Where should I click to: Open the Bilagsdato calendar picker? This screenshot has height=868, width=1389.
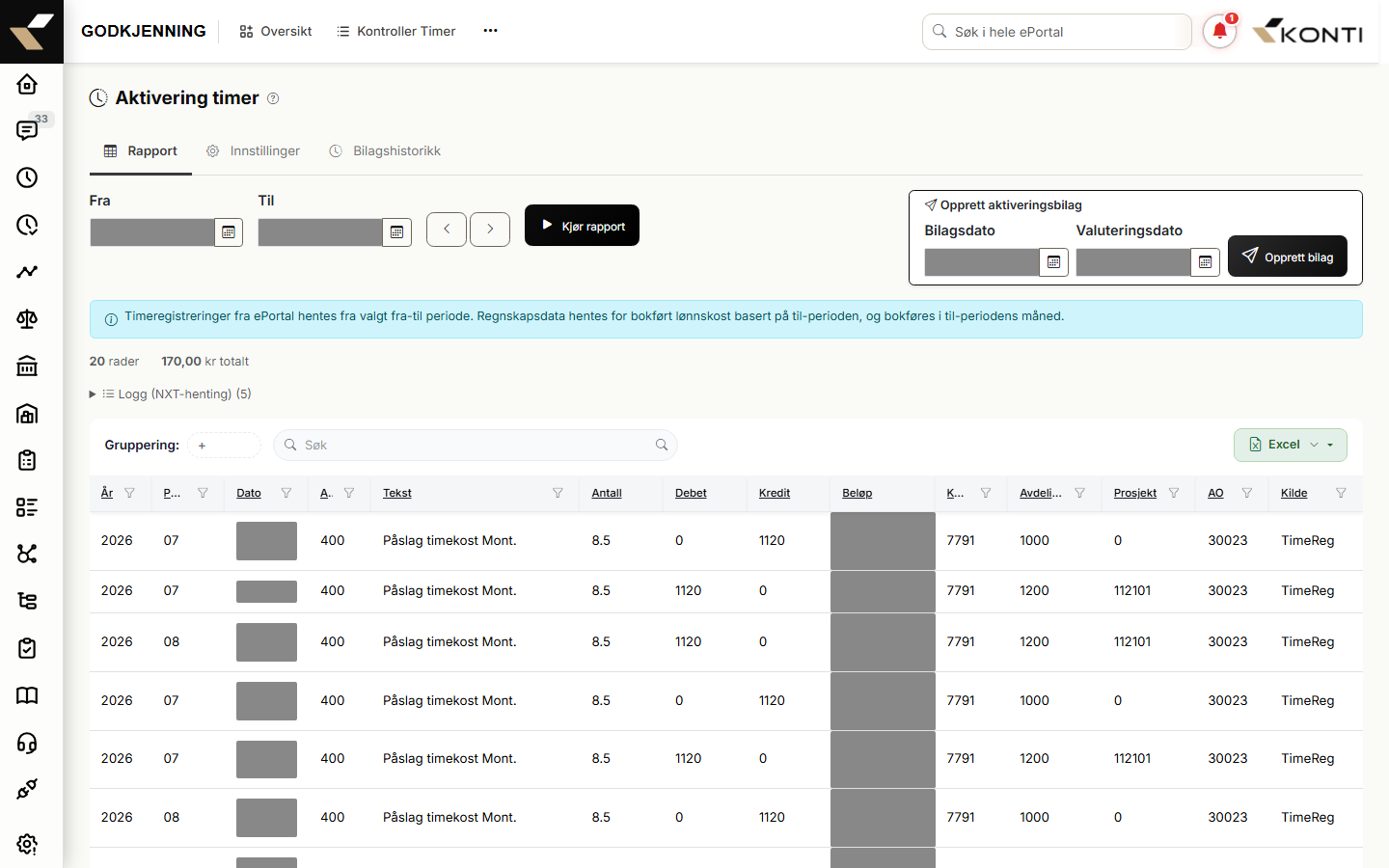(1053, 262)
